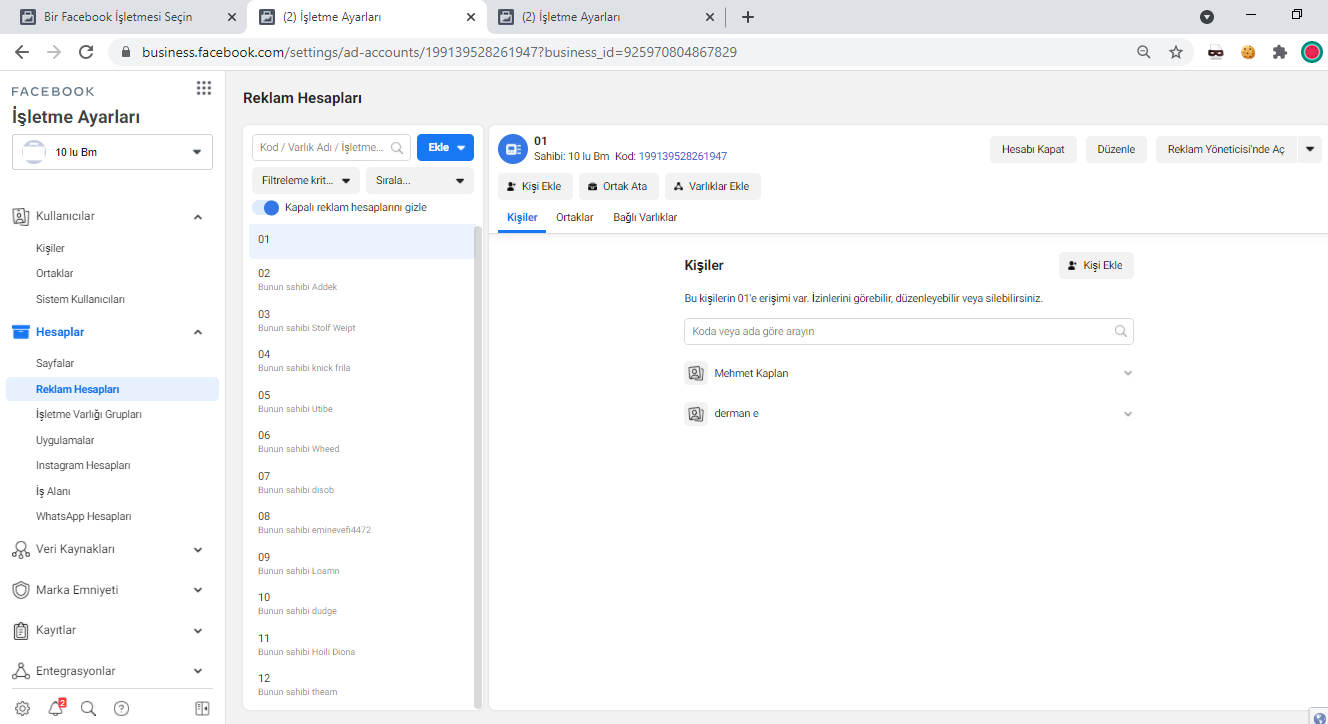The height and width of the screenshot is (724, 1328).
Task: Open the help question mark icon
Action: point(121,709)
